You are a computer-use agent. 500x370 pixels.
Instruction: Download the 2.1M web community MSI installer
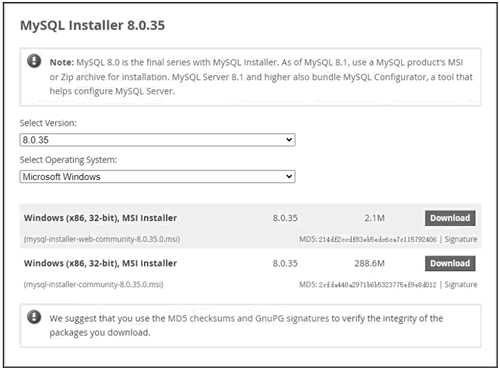click(x=450, y=218)
